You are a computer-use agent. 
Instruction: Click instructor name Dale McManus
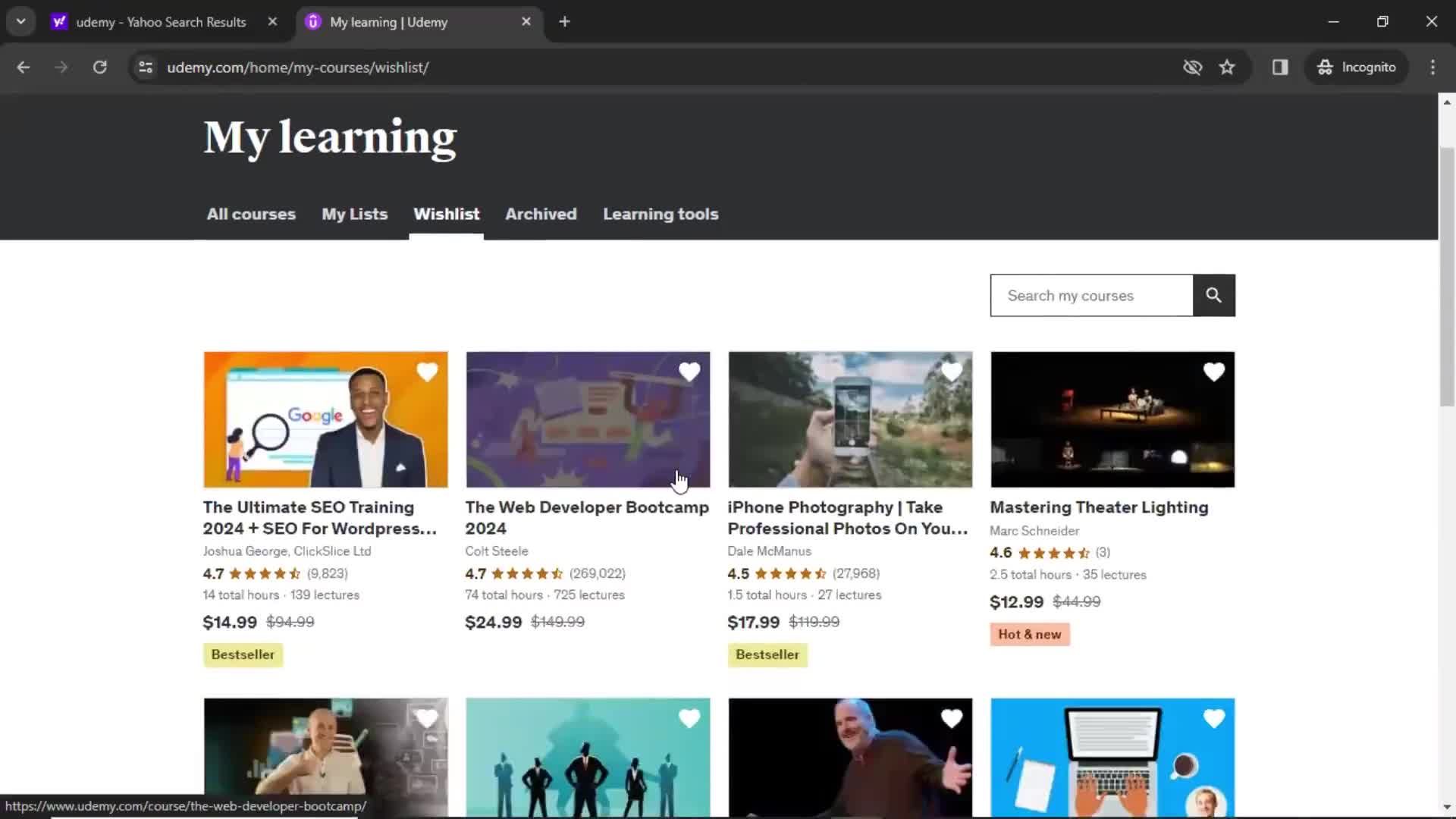[769, 551]
